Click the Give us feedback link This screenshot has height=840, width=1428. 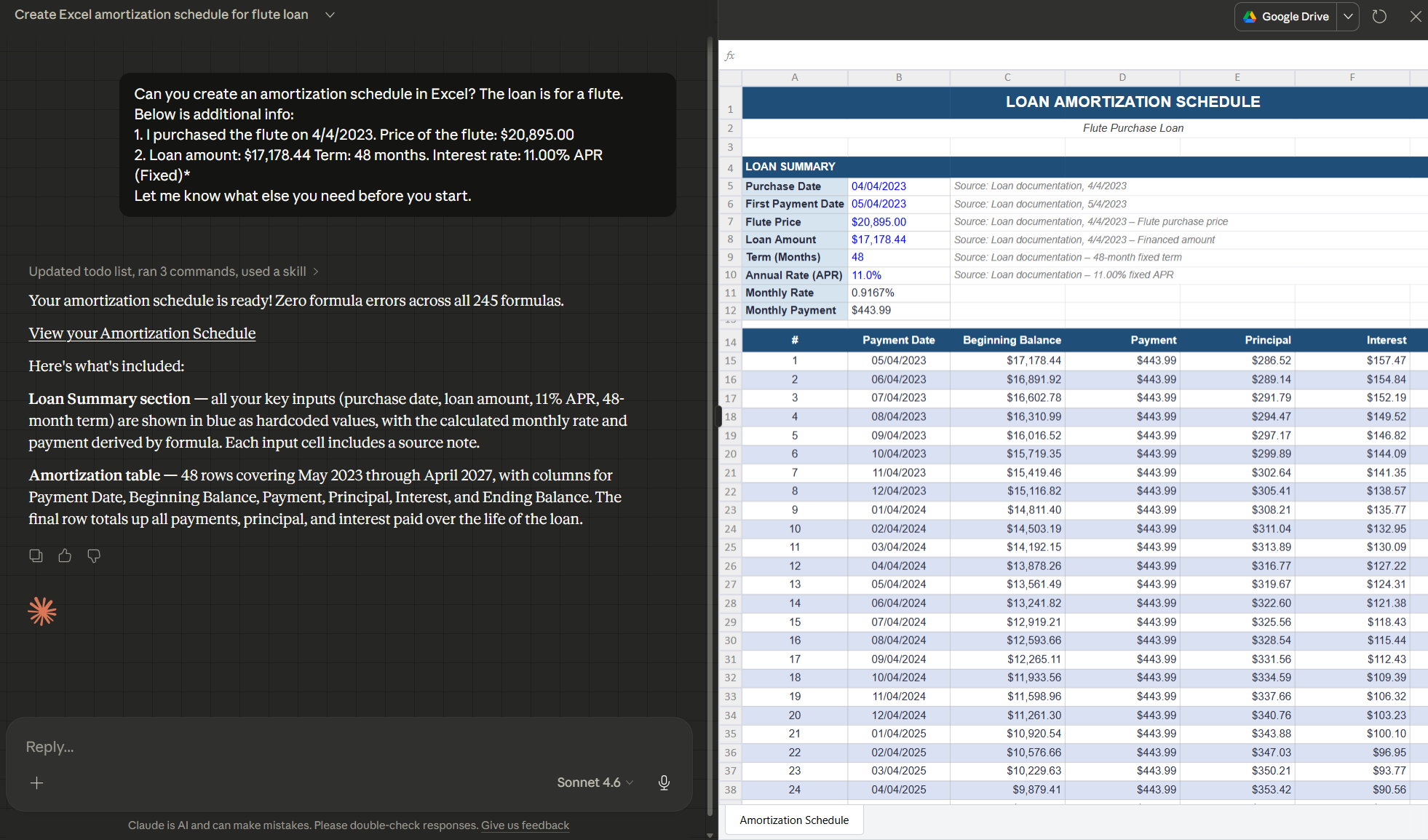click(525, 825)
